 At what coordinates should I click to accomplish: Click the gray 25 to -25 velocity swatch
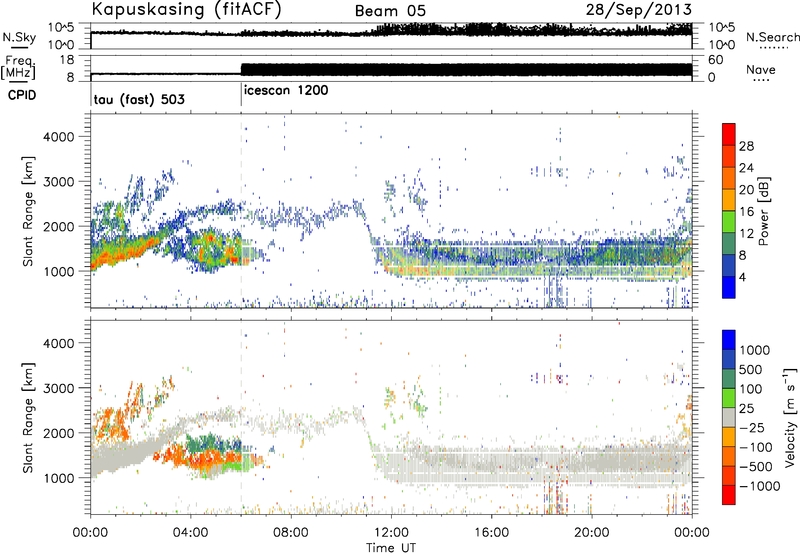pos(729,418)
